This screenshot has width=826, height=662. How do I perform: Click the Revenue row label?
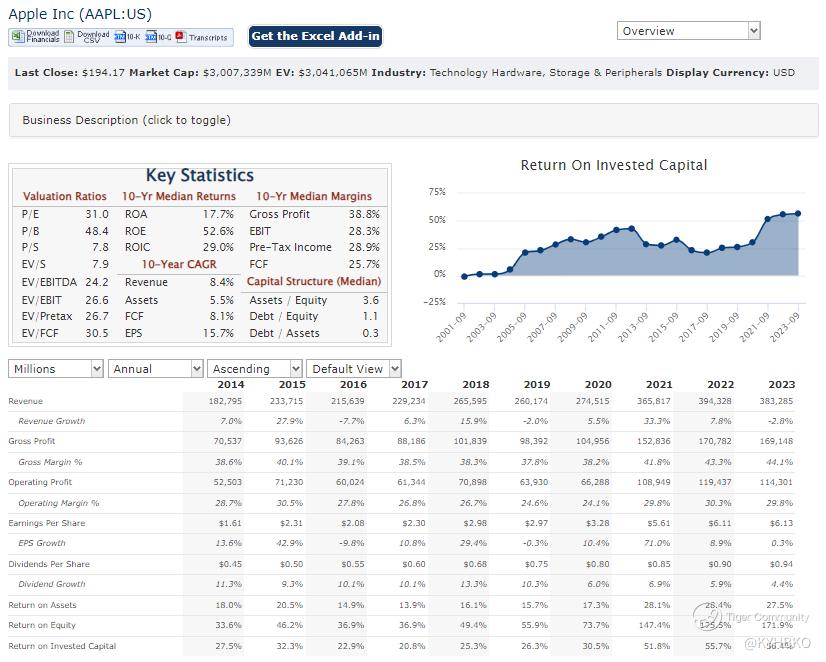pos(26,401)
